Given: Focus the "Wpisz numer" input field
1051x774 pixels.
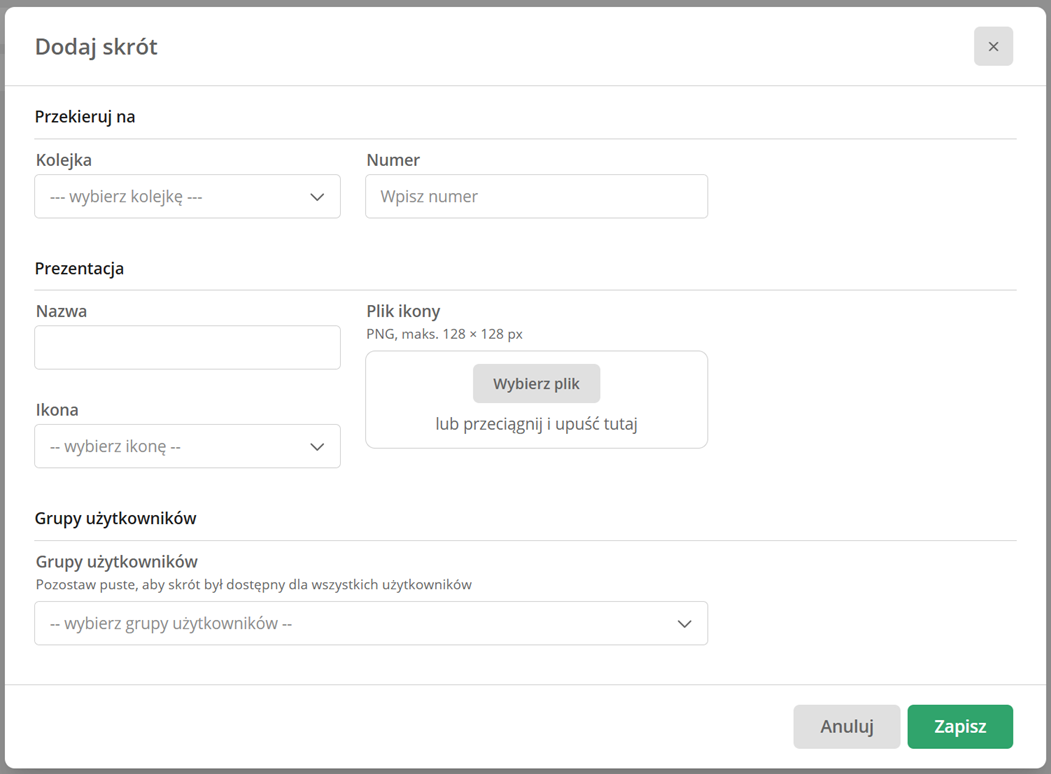Looking at the screenshot, I should pyautogui.click(x=536, y=196).
